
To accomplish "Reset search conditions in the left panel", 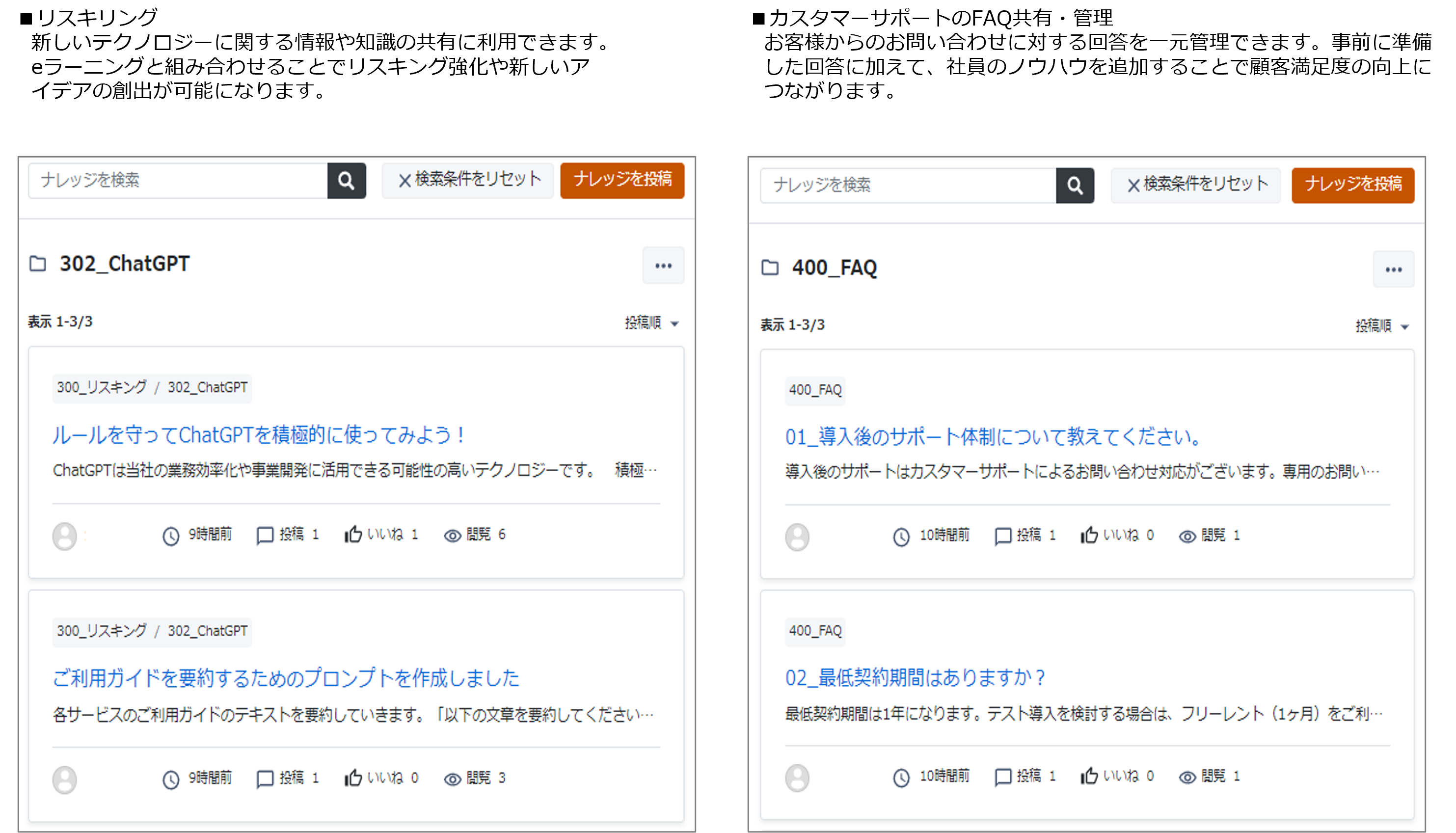I will [468, 180].
